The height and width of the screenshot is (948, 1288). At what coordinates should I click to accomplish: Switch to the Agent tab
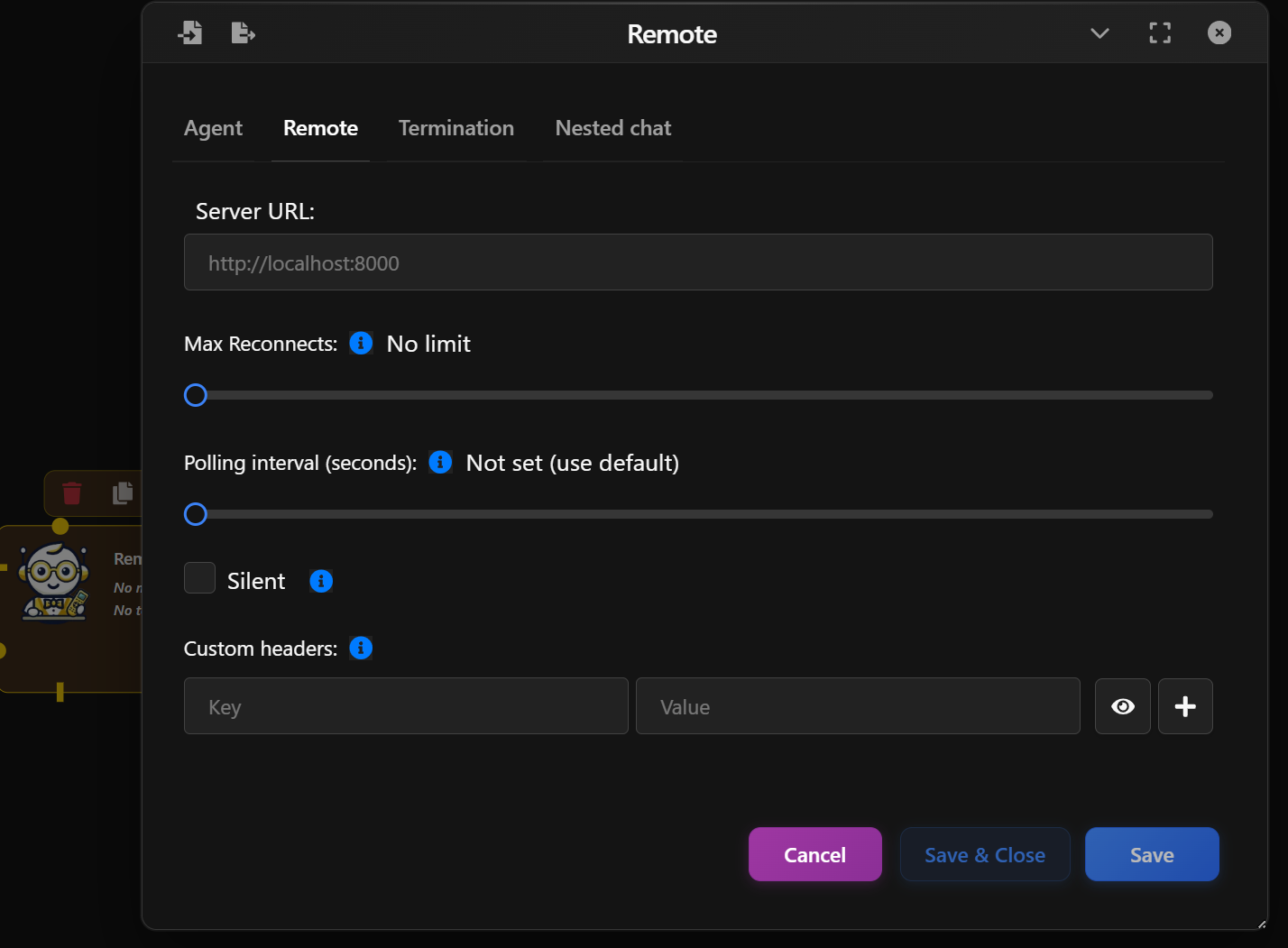click(x=213, y=128)
